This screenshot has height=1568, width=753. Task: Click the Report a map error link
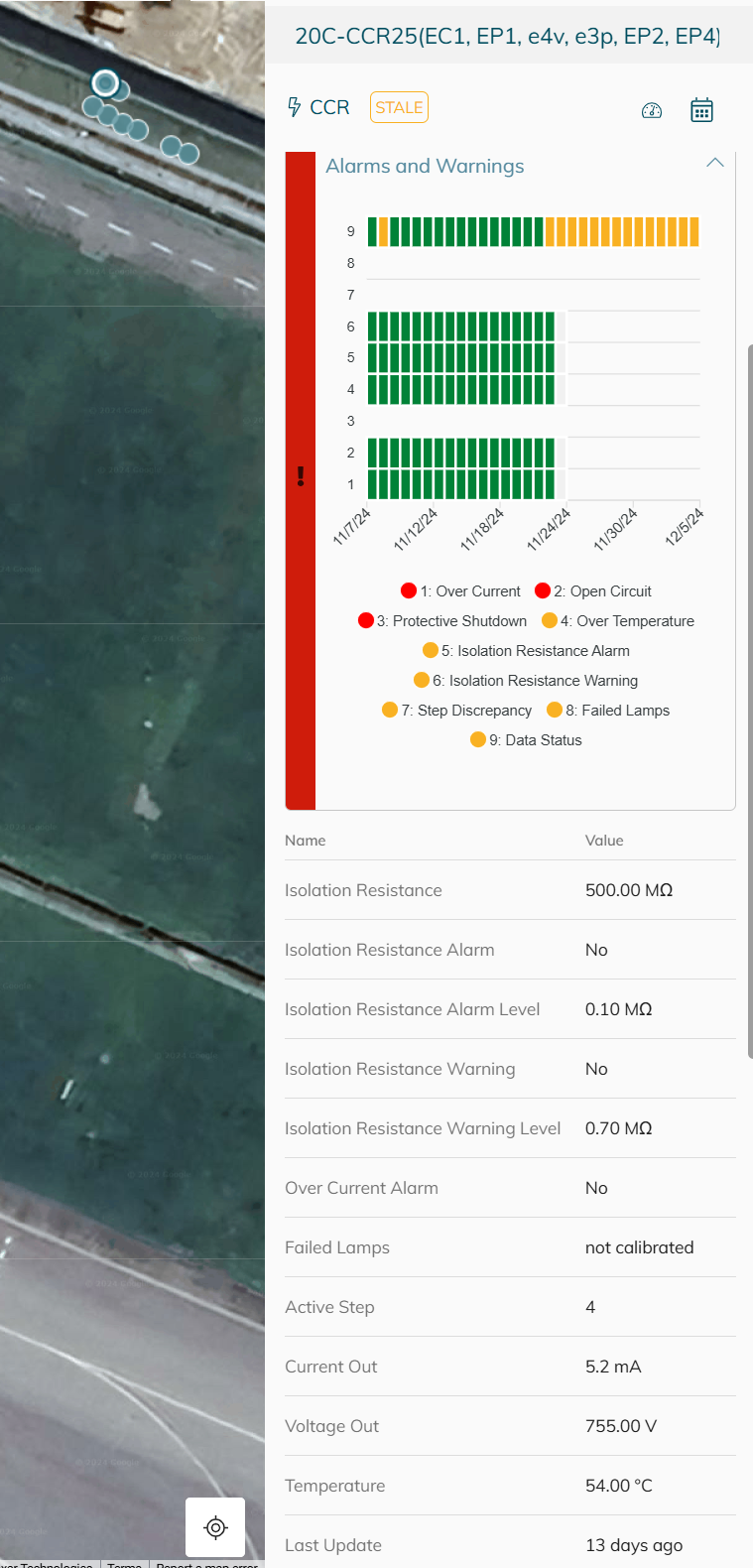coord(206,1563)
